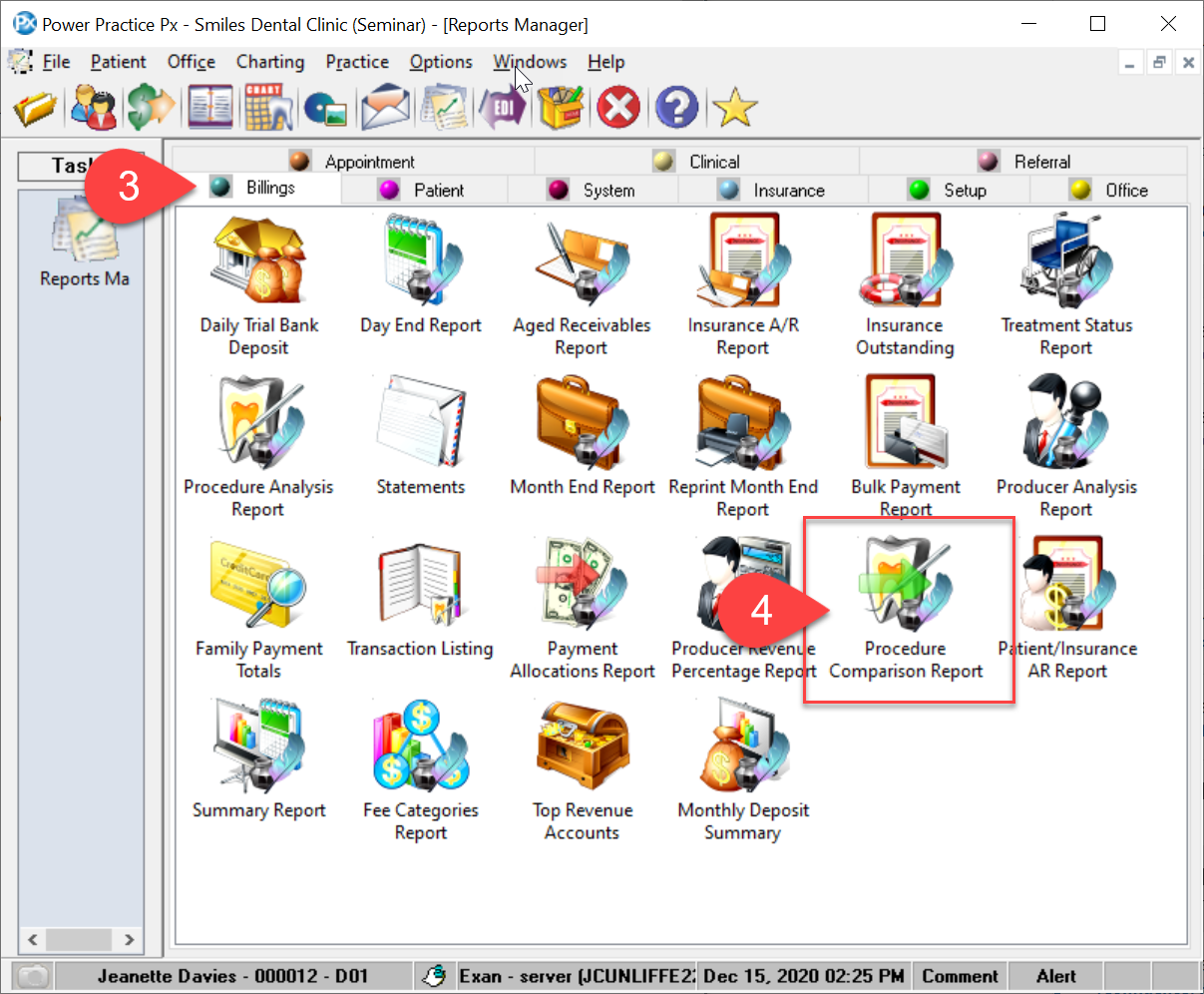This screenshot has width=1204, height=994.
Task: Click the task panel right scroll arrow
Action: tap(129, 939)
